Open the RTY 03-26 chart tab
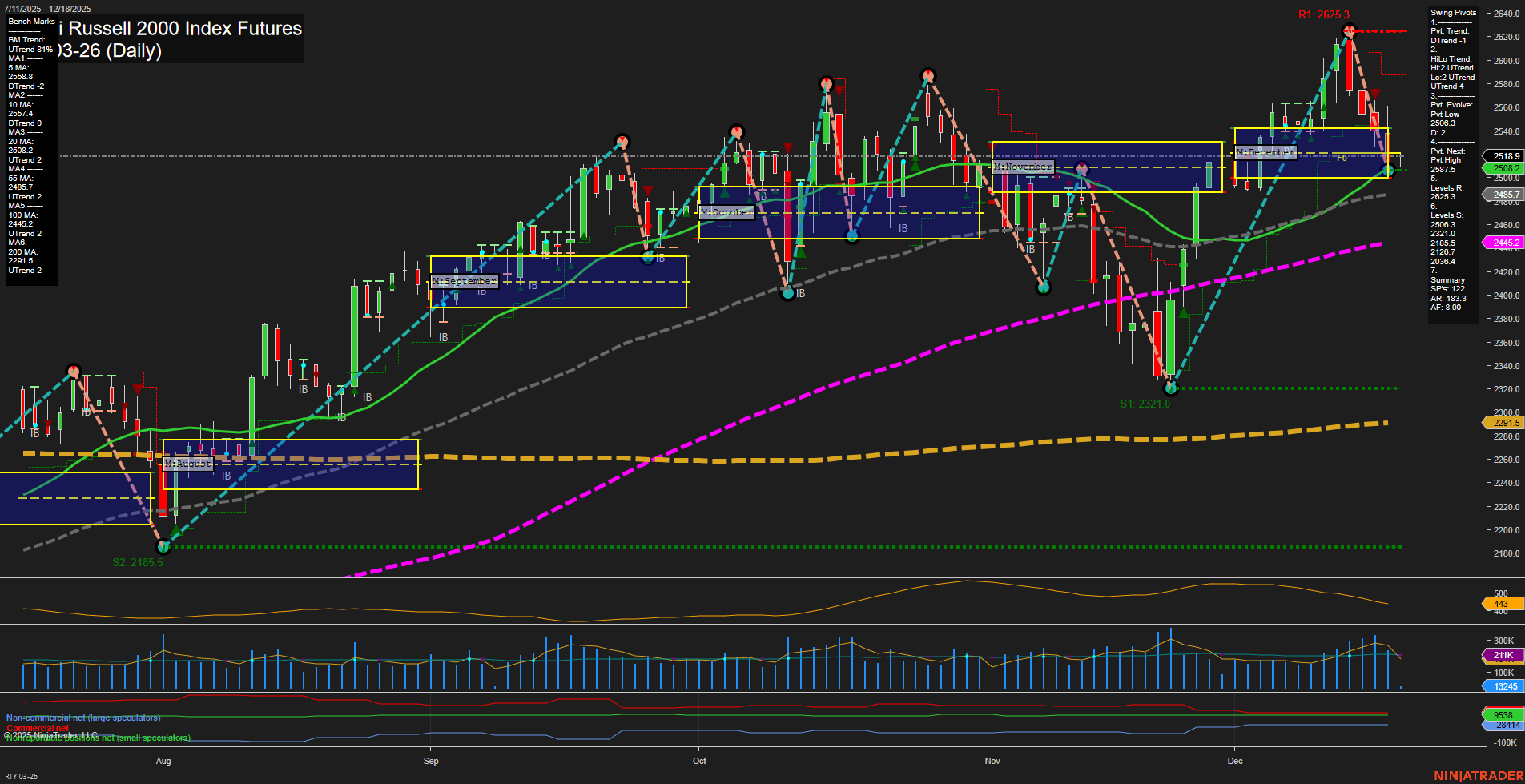Viewport: 1525px width, 784px height. tap(22, 776)
